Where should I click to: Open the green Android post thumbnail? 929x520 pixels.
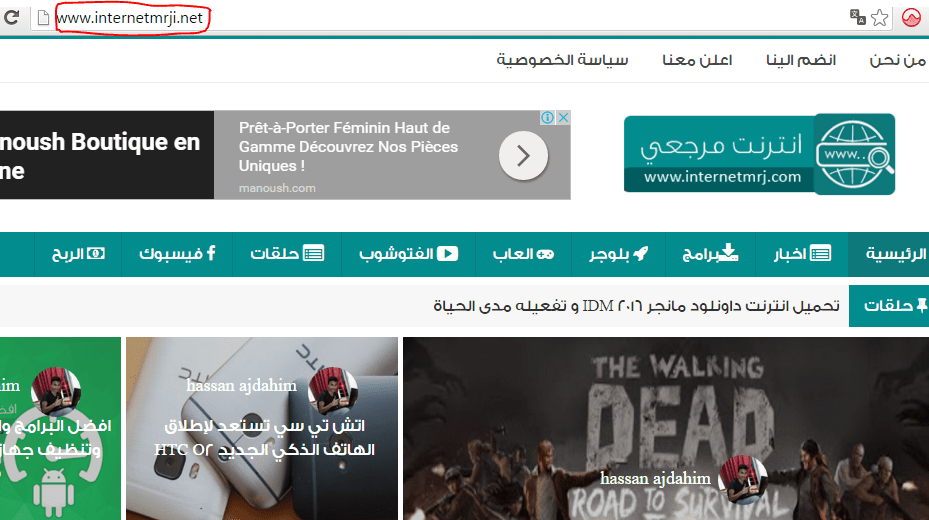[x=60, y=429]
